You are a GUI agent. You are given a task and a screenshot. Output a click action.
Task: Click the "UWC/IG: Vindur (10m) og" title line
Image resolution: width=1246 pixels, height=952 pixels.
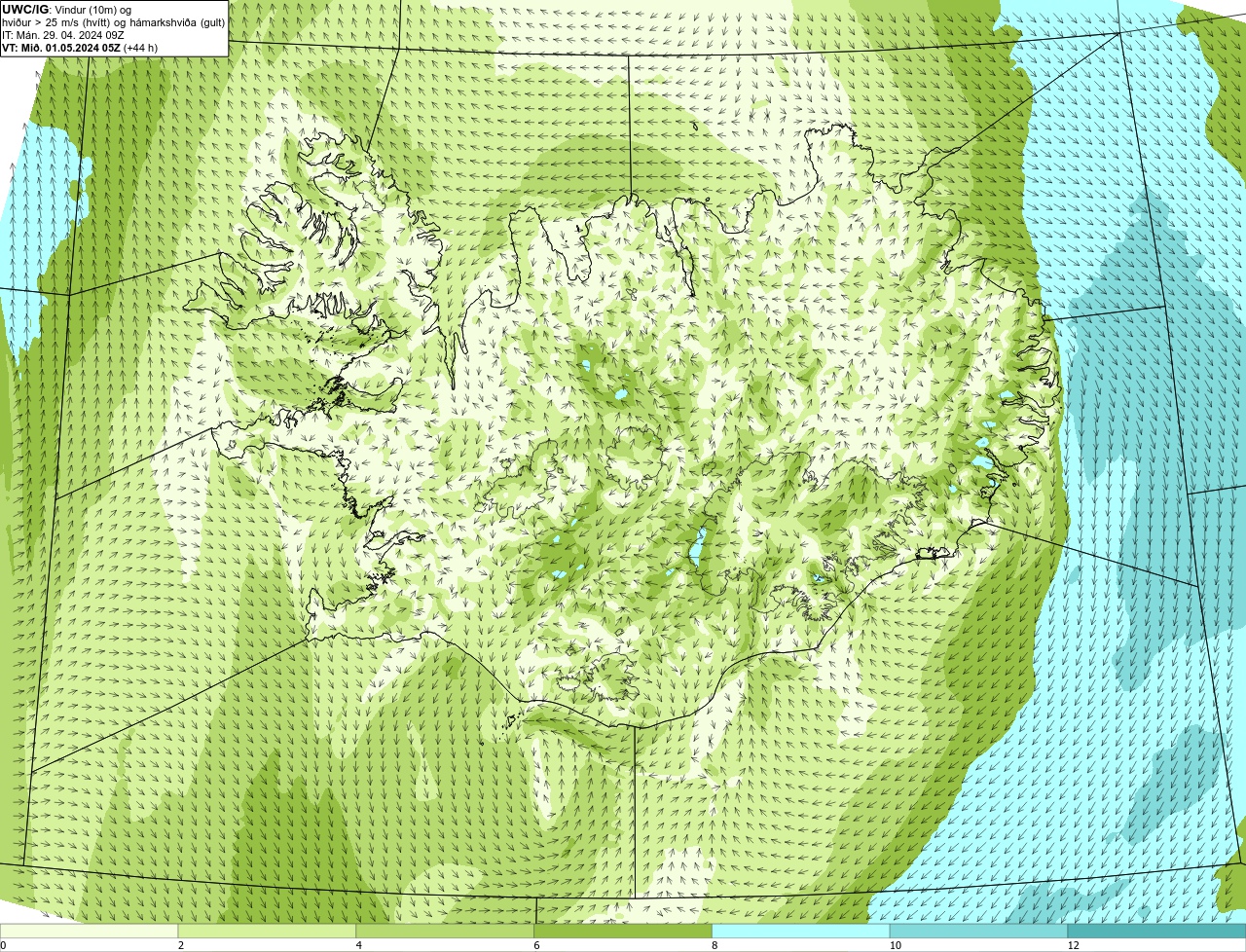tap(67, 10)
